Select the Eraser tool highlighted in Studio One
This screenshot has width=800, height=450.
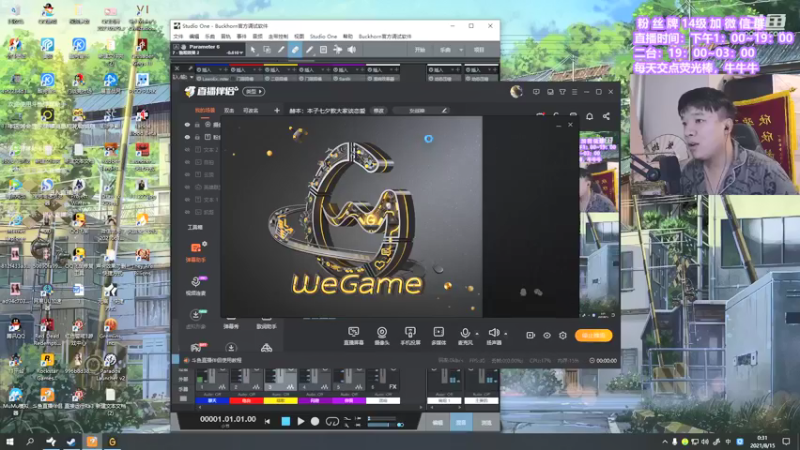[295, 49]
